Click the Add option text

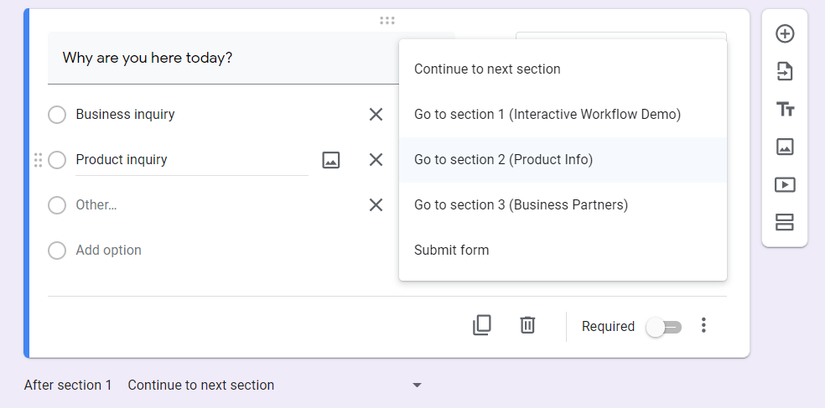tap(108, 250)
